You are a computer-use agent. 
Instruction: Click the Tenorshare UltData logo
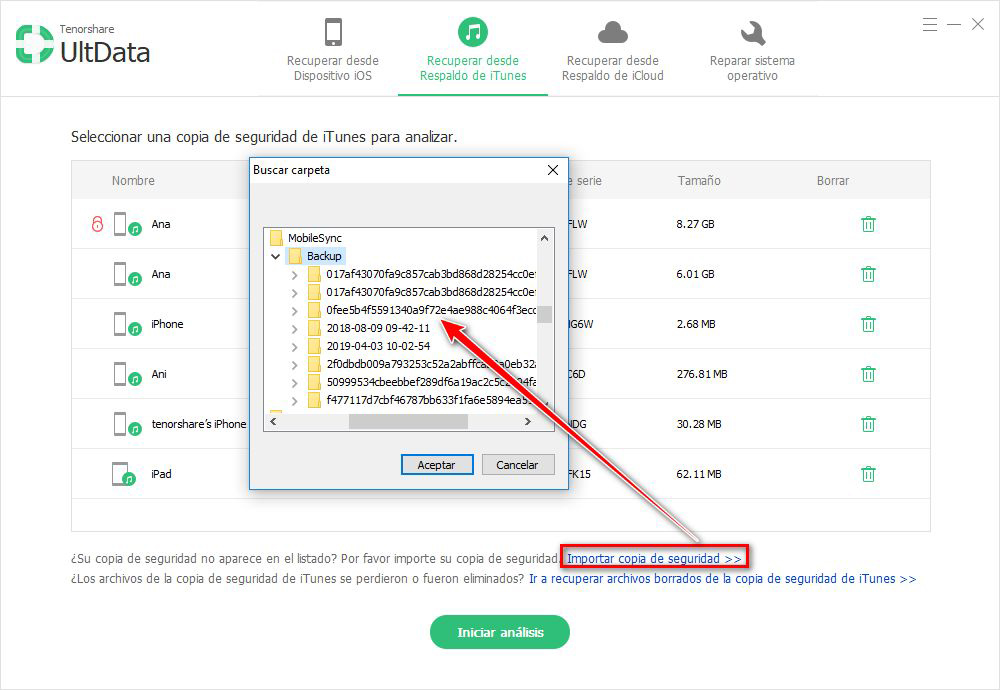click(83, 45)
